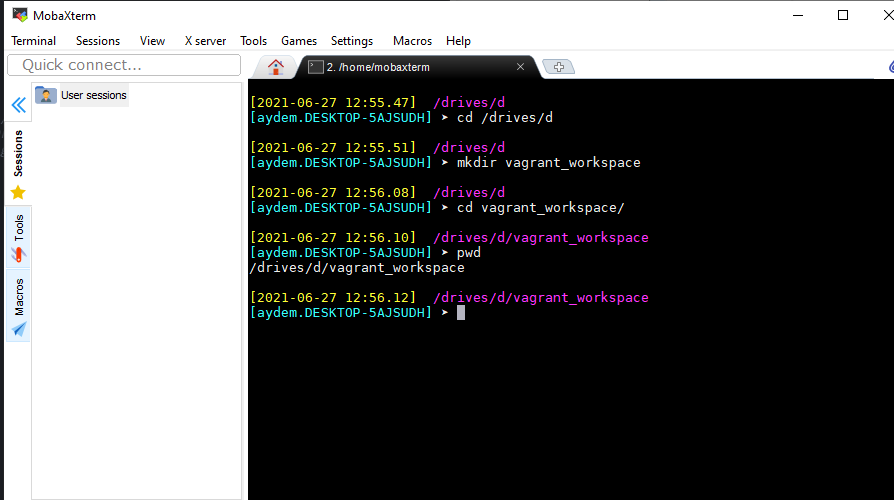Screen dimensions: 894x500
Task: Click the timestamp '[2021-06-27 12:55.47]'
Action: point(333,103)
